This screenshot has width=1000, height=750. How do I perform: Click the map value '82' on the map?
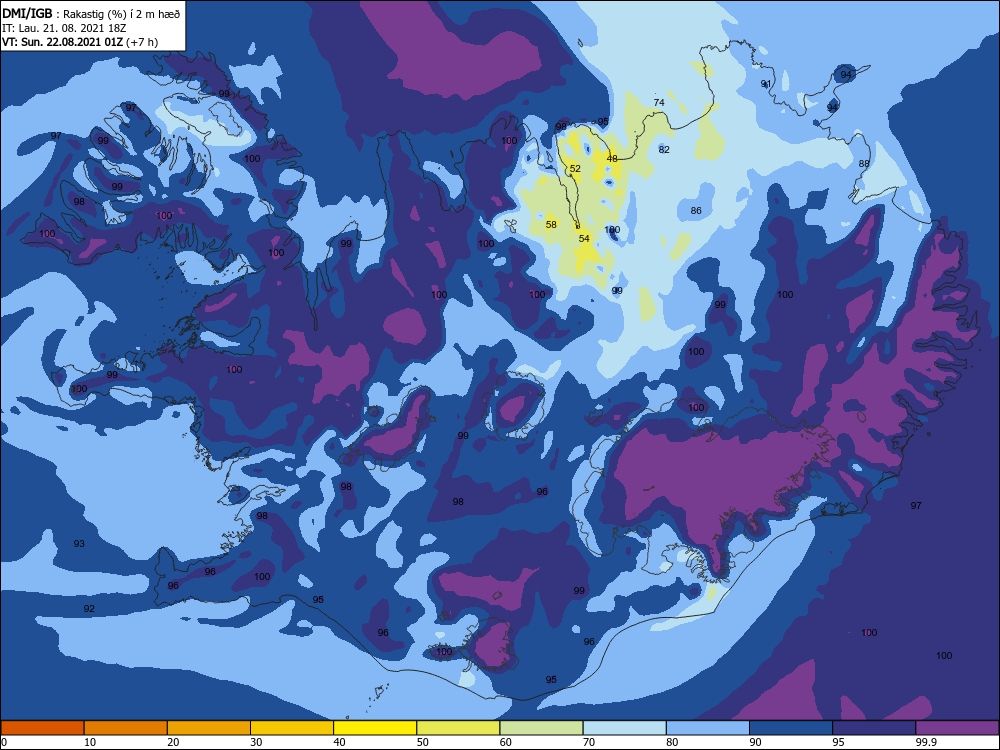(665, 149)
